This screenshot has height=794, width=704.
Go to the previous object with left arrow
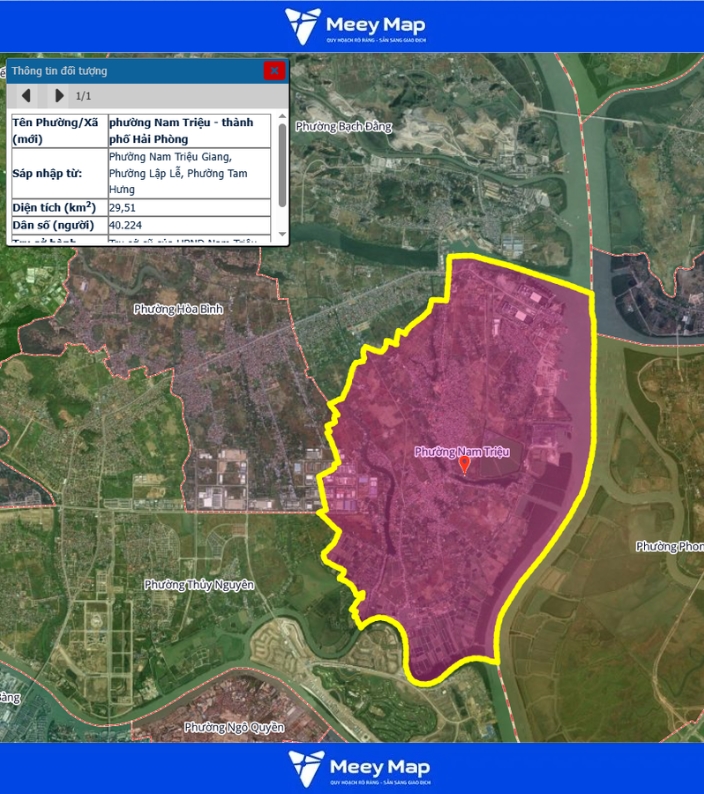(27, 96)
